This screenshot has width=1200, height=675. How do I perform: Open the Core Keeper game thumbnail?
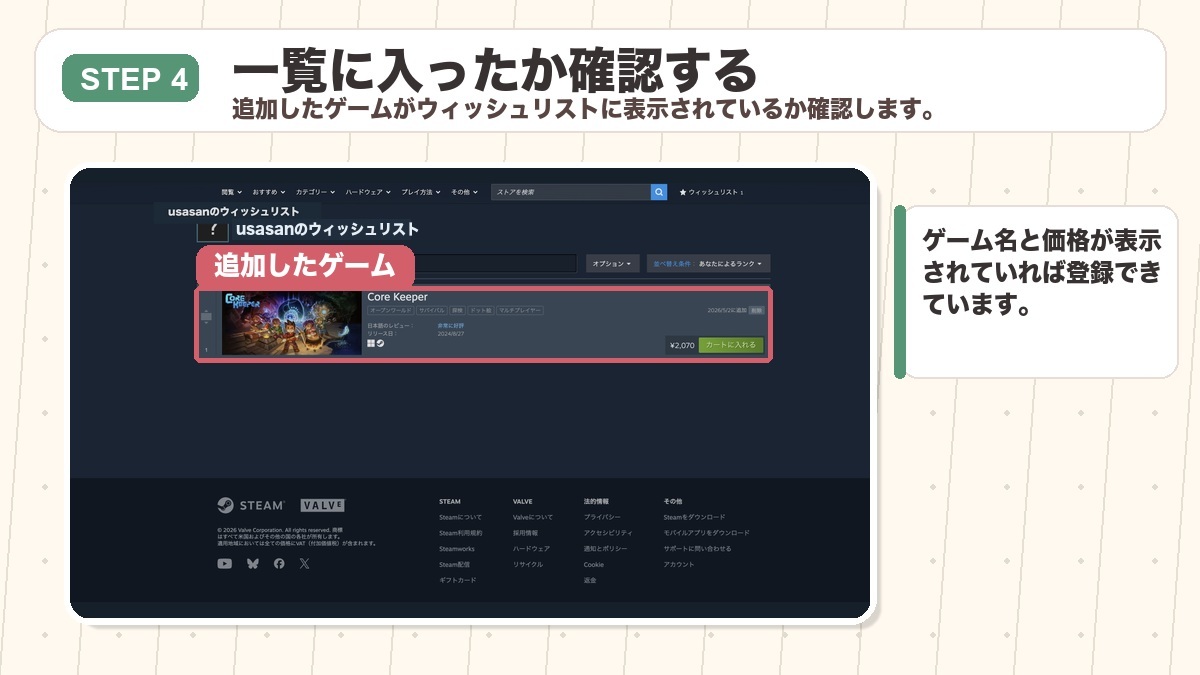click(291, 322)
